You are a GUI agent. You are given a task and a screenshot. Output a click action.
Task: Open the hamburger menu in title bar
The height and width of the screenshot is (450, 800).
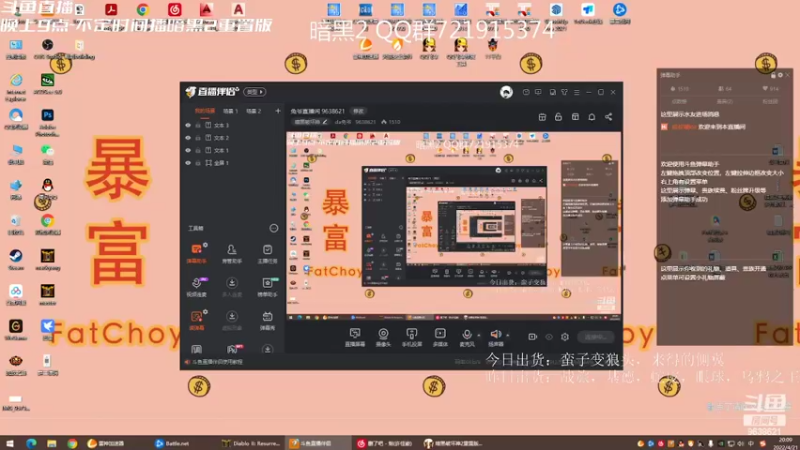coord(577,92)
